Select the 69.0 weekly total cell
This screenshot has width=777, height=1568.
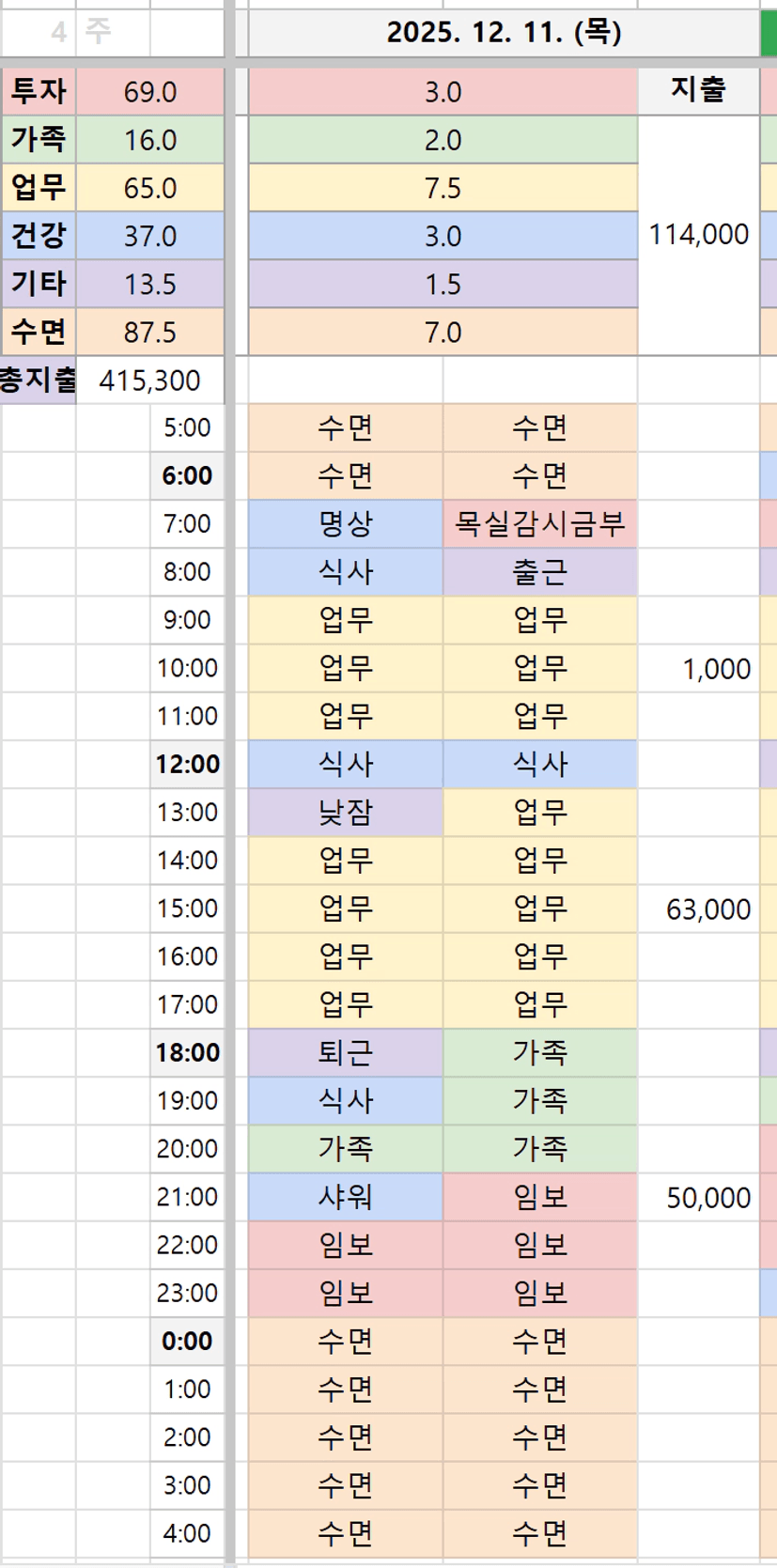coord(150,92)
